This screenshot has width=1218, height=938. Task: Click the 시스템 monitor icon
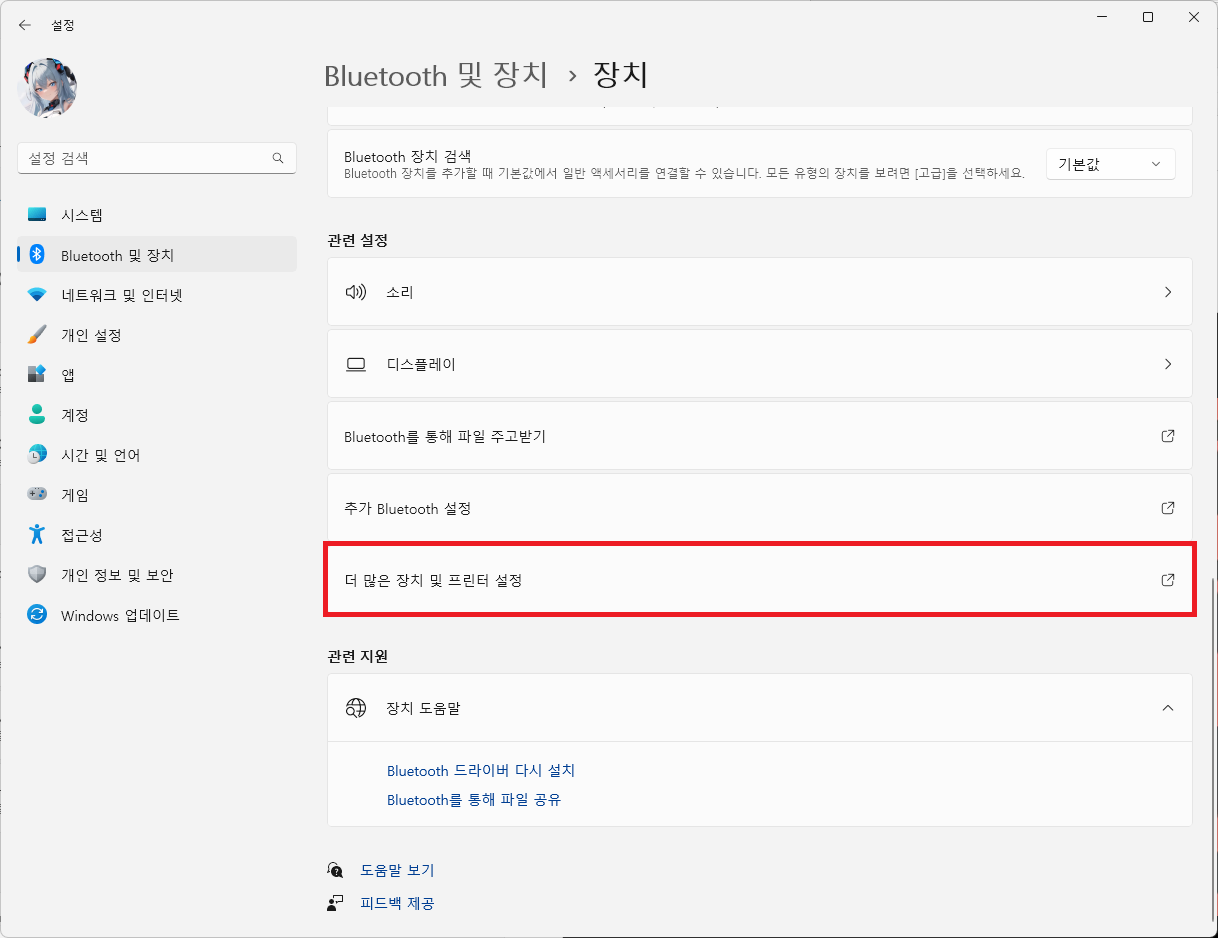[x=37, y=215]
